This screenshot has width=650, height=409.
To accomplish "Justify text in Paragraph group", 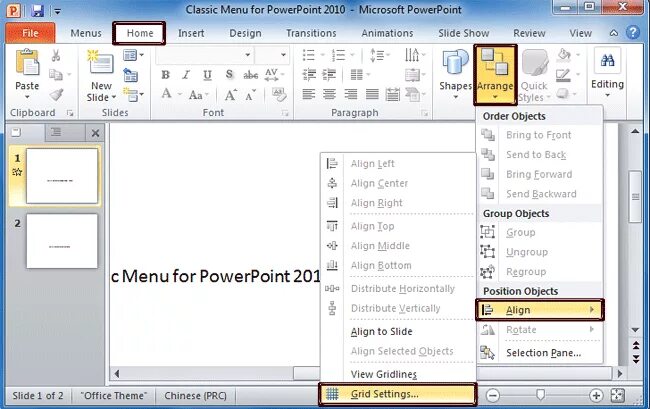I will point(372,95).
